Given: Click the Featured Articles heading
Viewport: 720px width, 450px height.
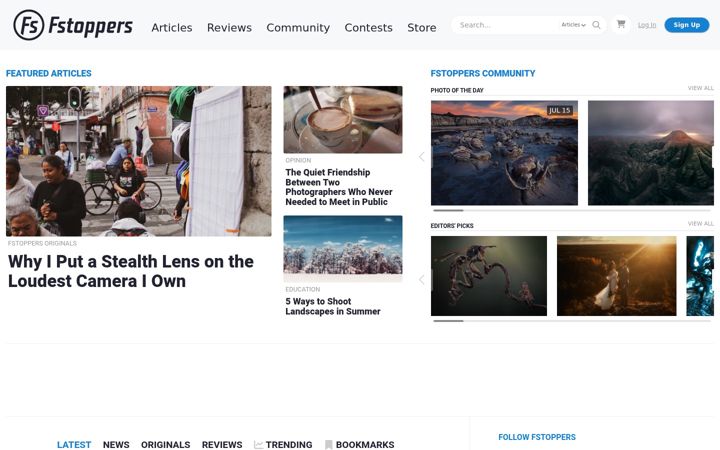Looking at the screenshot, I should tap(49, 73).
